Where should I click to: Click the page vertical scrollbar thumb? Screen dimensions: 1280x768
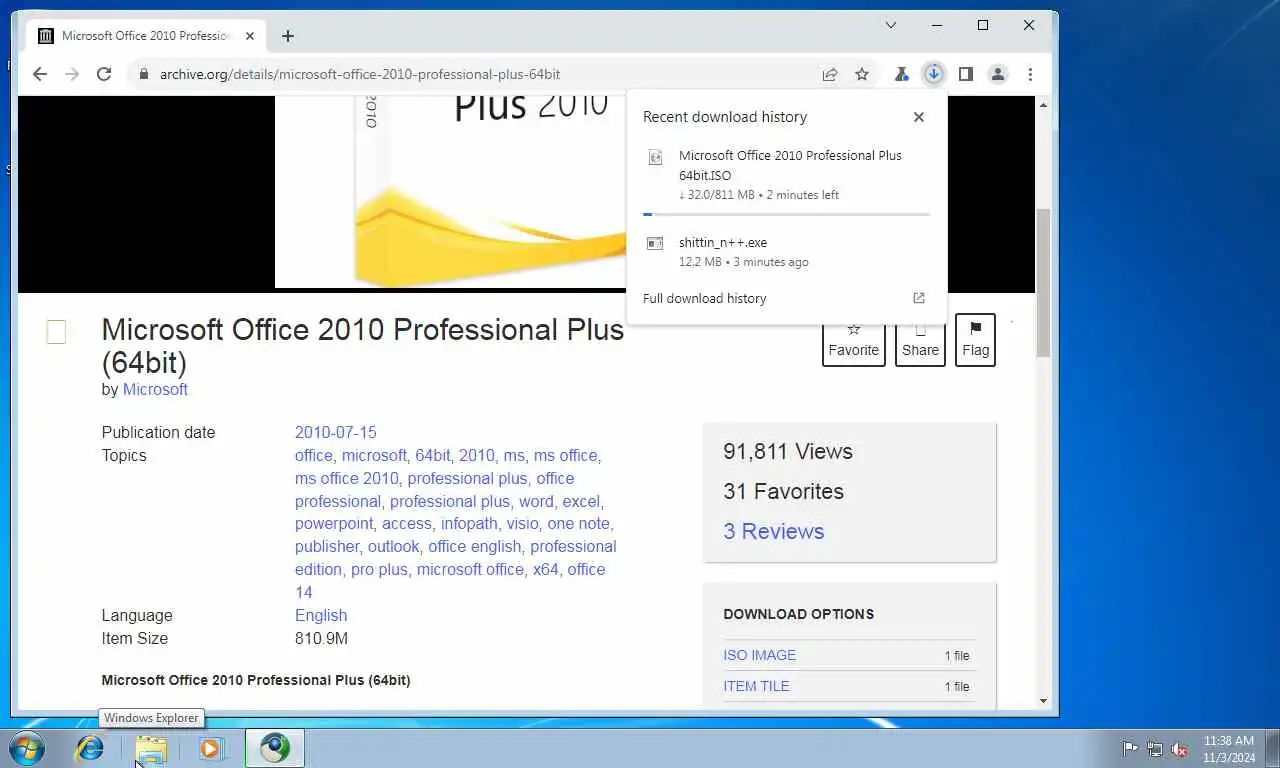1043,282
